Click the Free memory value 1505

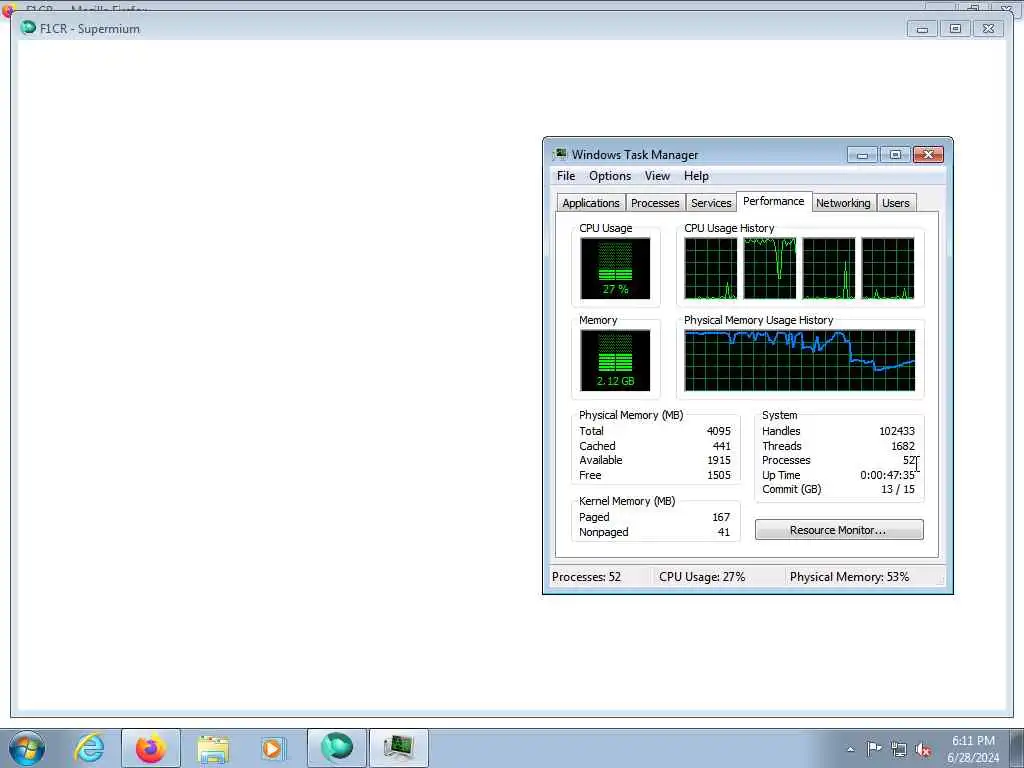pyautogui.click(x=718, y=475)
